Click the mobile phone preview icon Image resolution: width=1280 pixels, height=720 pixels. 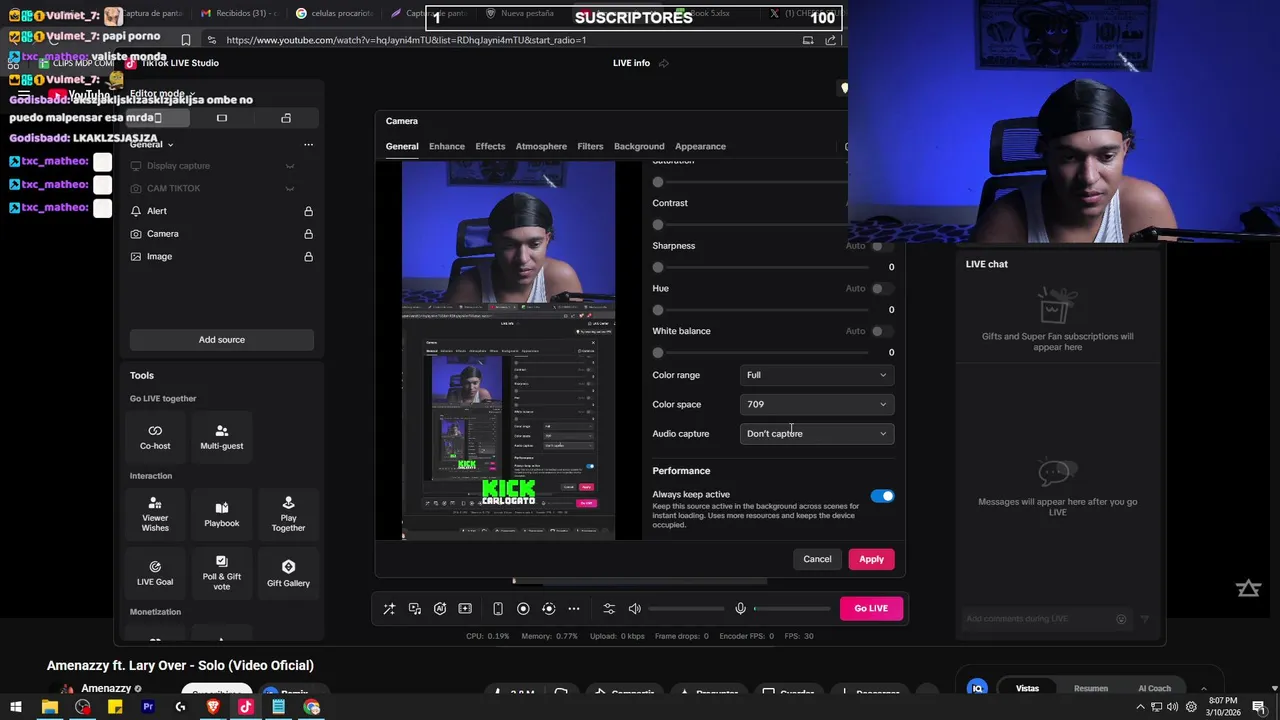[x=498, y=609]
